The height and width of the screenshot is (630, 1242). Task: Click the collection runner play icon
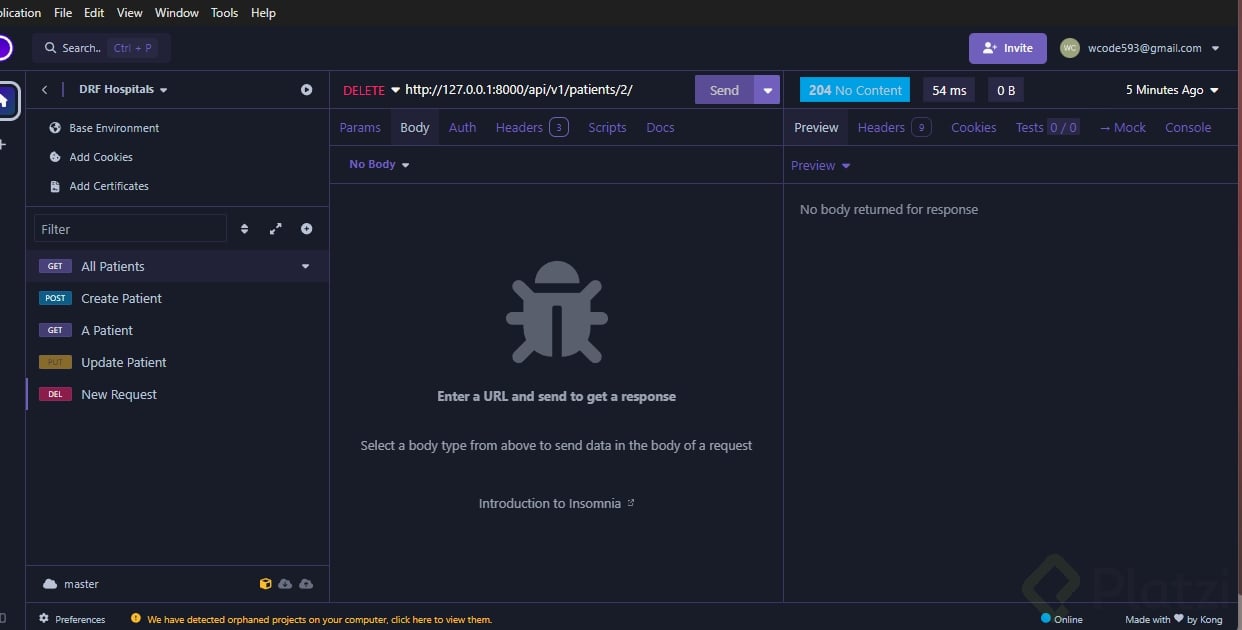[x=307, y=90]
